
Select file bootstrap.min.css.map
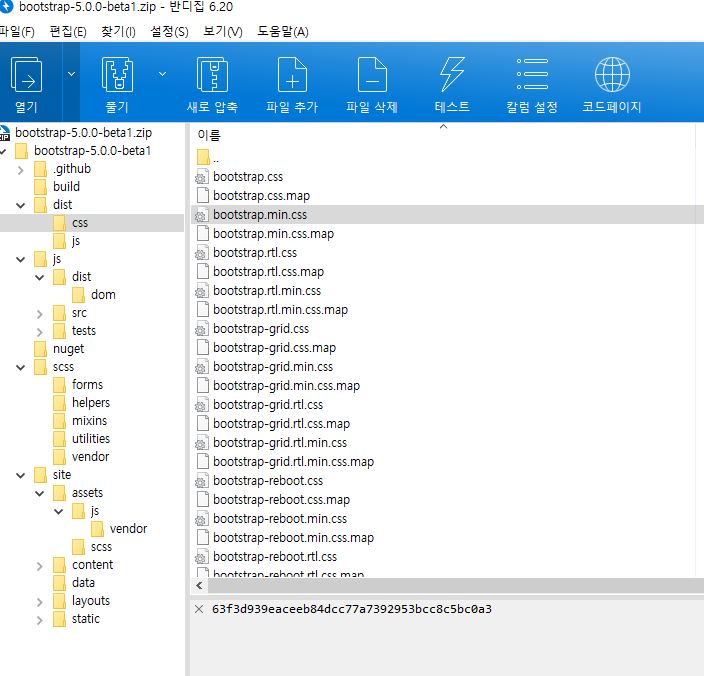pos(273,234)
